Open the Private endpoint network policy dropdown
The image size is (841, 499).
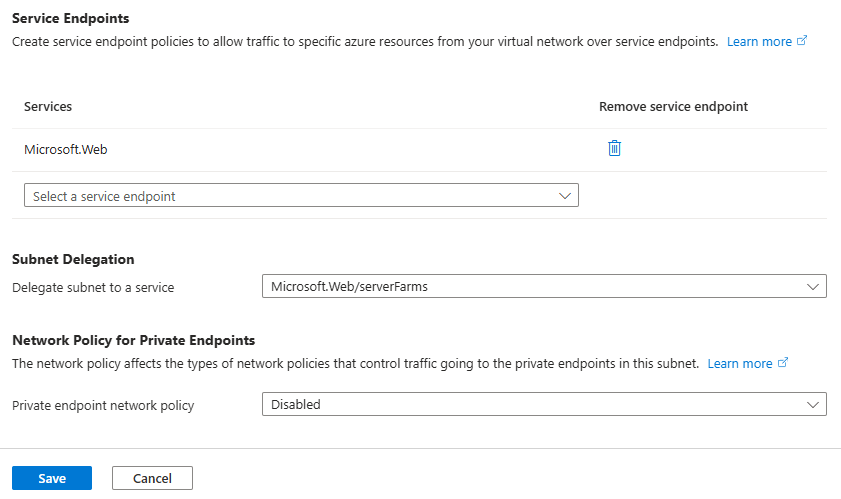(x=544, y=404)
